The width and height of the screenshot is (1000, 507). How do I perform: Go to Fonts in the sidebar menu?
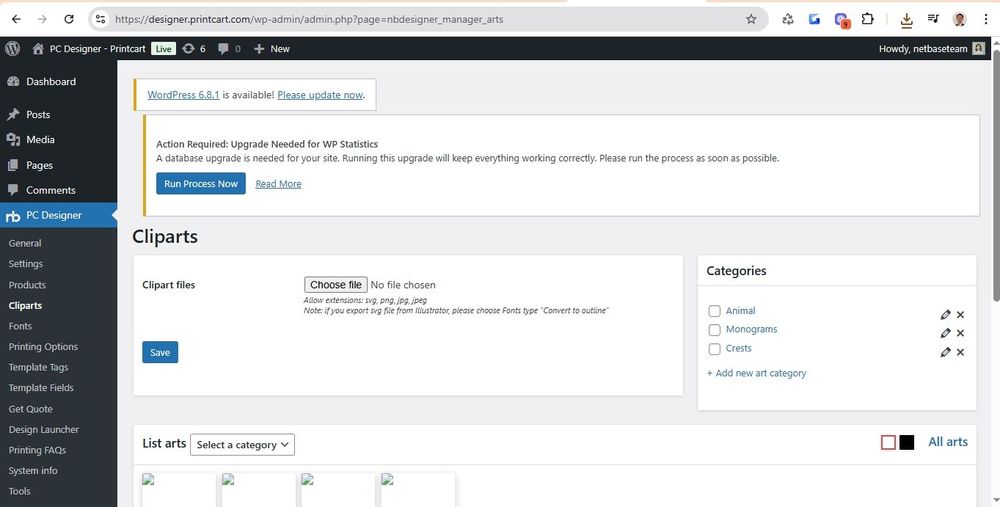pyautogui.click(x=20, y=326)
